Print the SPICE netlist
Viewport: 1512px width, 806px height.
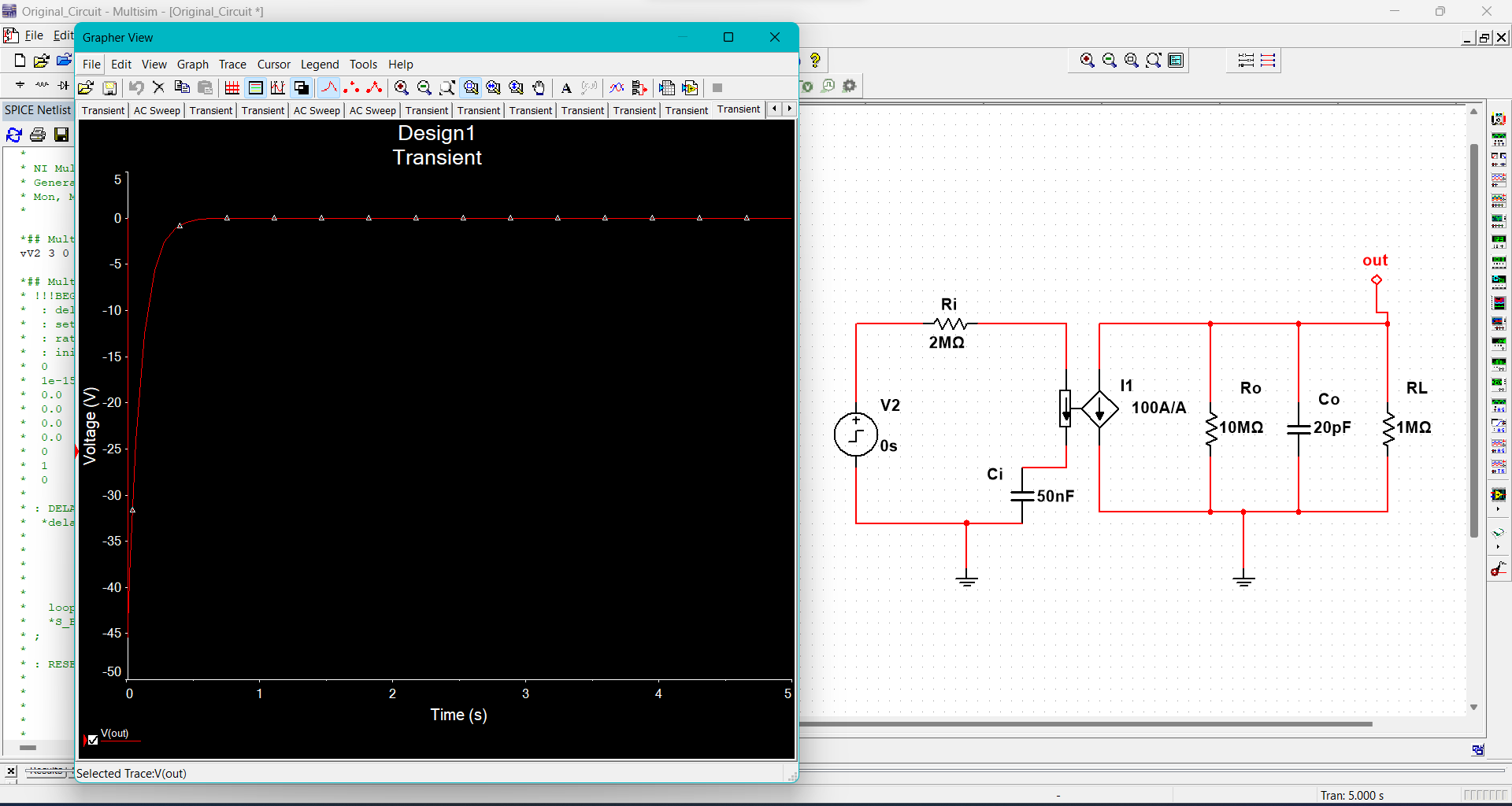pos(37,135)
